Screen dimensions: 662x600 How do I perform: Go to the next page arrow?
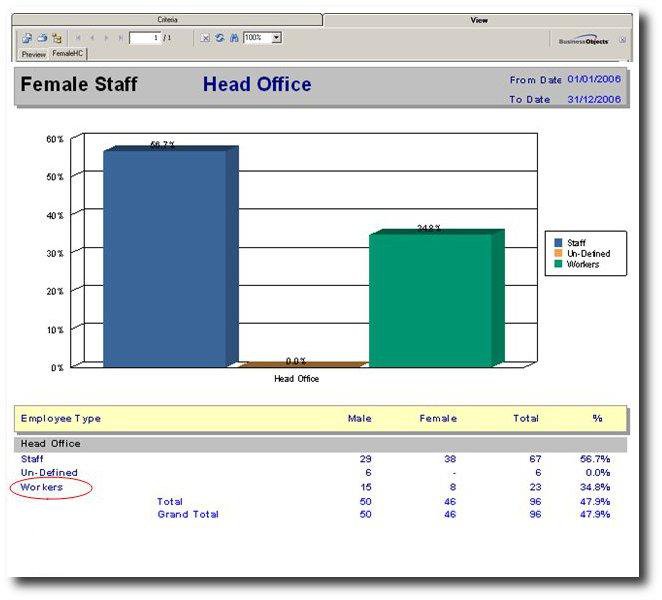pos(106,38)
